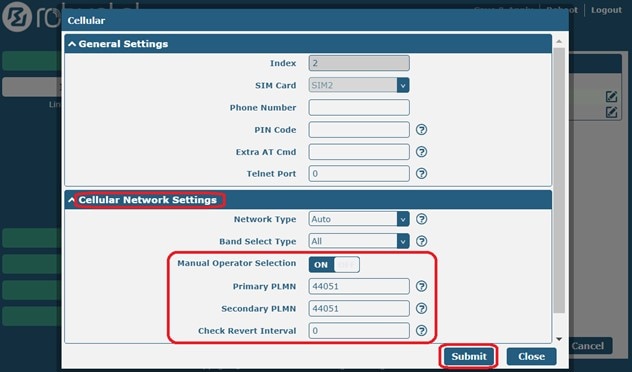632x372 pixels.
Task: Open the SIM Card dropdown
Action: (359, 85)
